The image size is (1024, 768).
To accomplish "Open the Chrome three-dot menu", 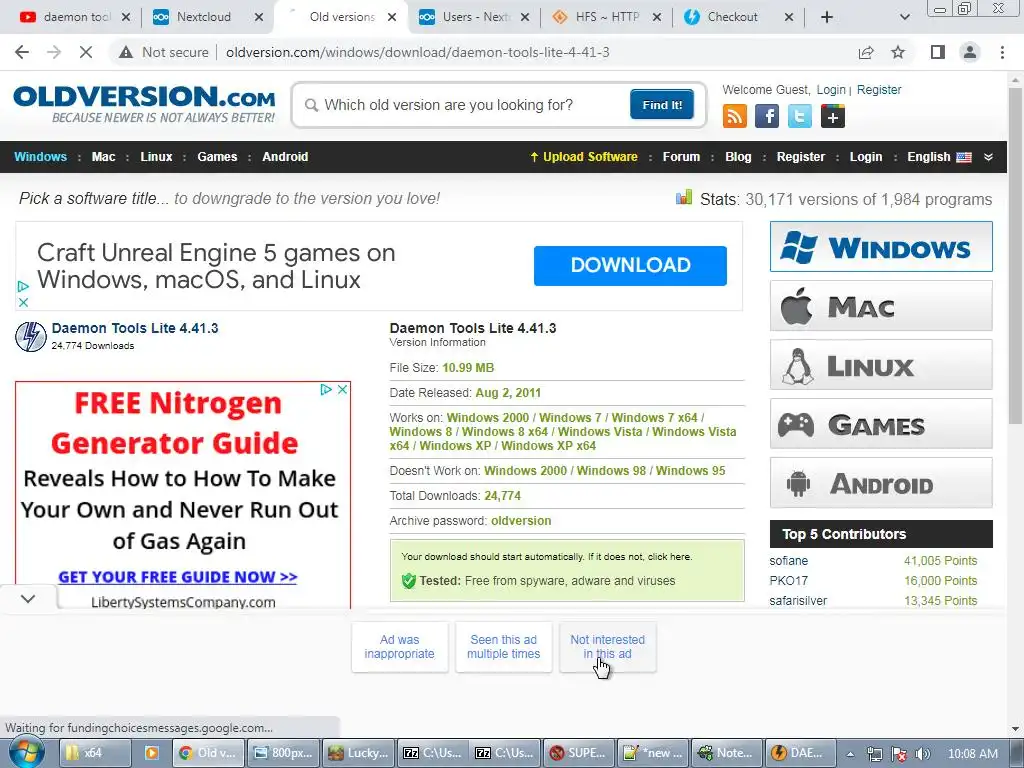I will coord(1002,52).
